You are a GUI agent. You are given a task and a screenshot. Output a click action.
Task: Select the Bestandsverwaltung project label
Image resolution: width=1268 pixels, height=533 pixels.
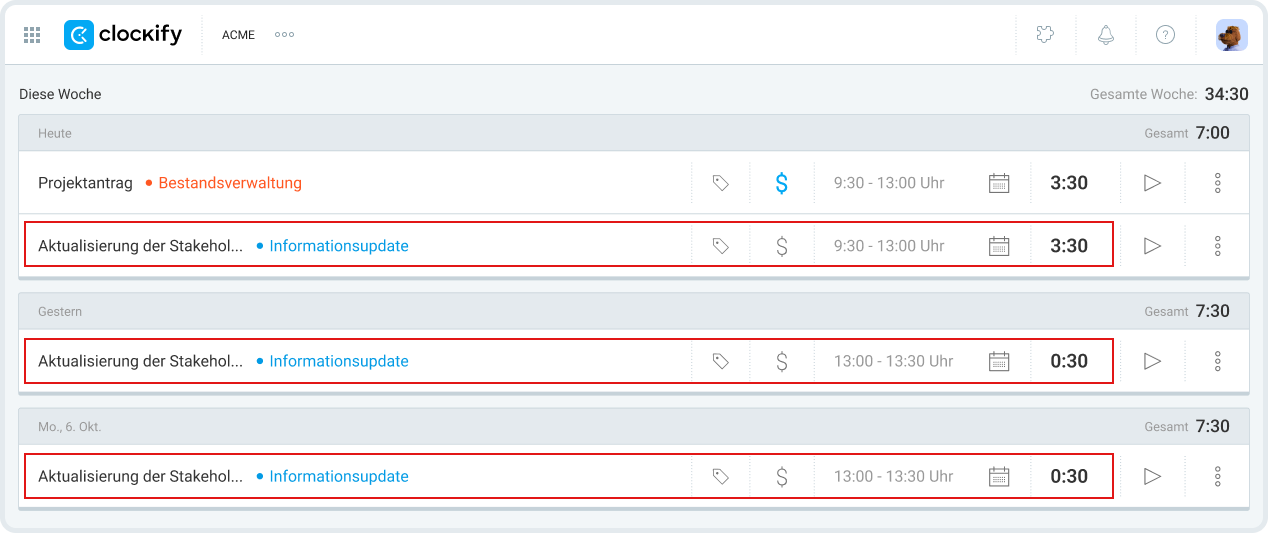(x=230, y=183)
